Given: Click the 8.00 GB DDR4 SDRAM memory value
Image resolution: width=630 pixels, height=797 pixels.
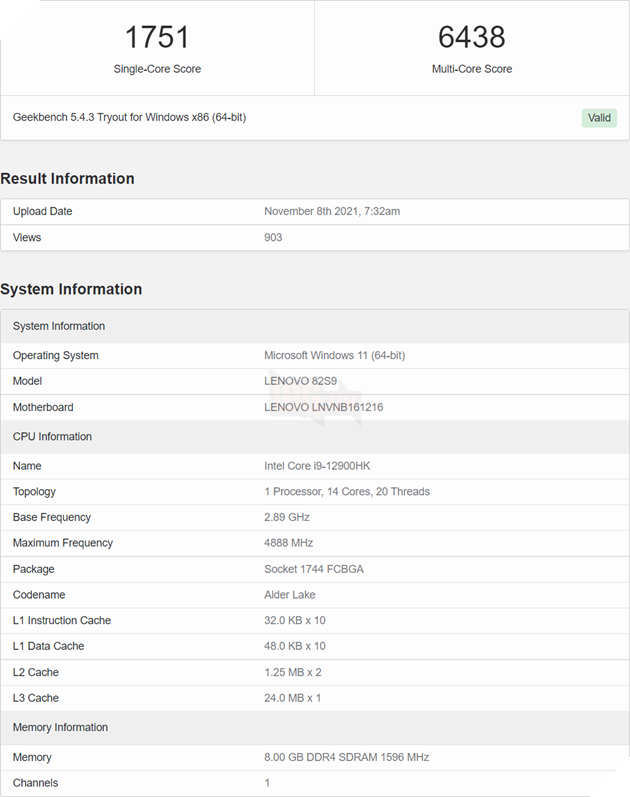Looking at the screenshot, I should coord(346,757).
